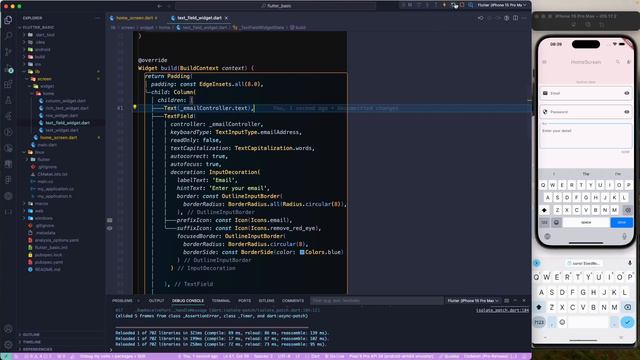Go back with the title bar arrow
The height and width of the screenshot is (360, 640).
(160, 6)
